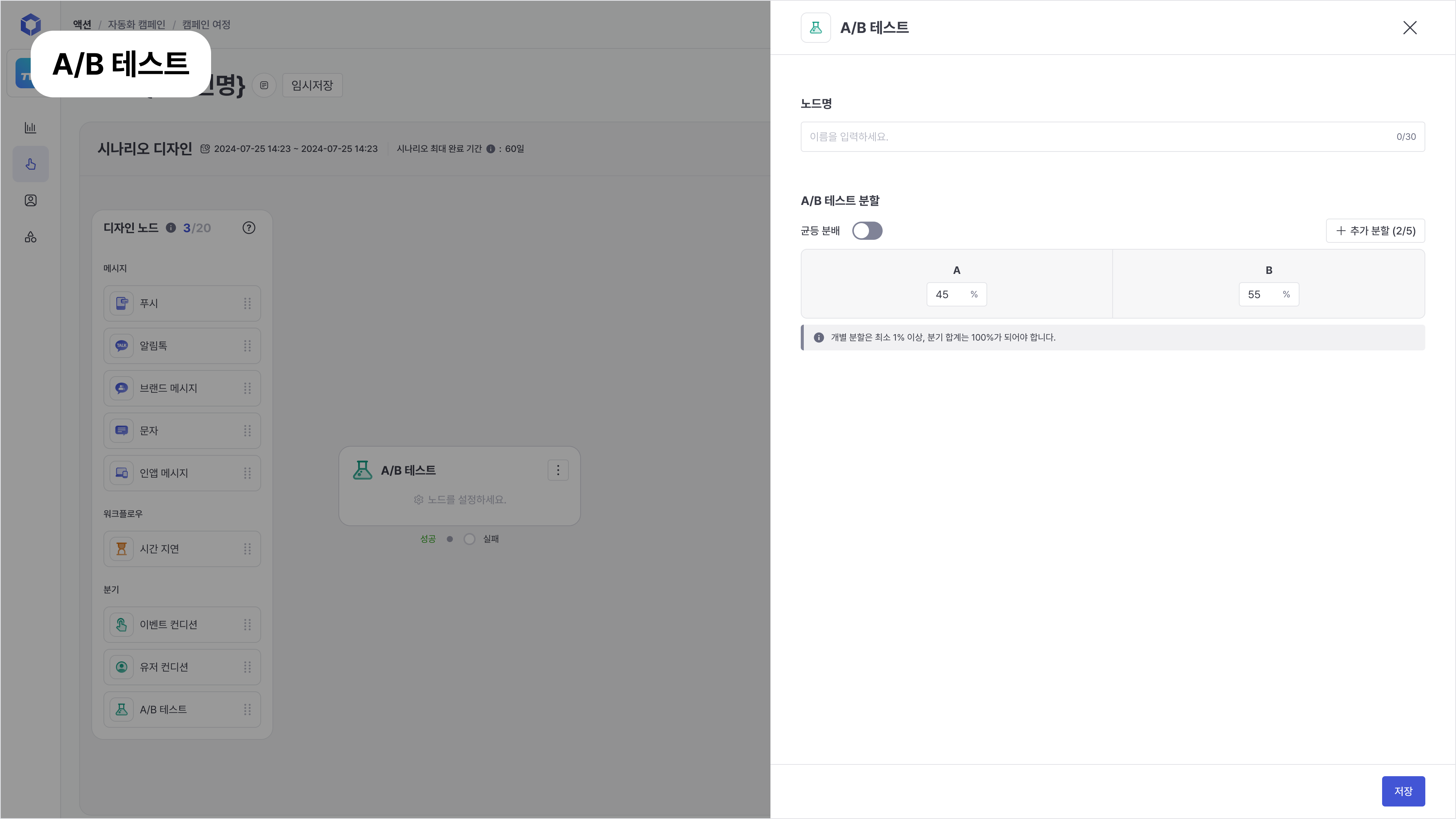
Task: Click the A percentage input box
Action: (x=950, y=294)
